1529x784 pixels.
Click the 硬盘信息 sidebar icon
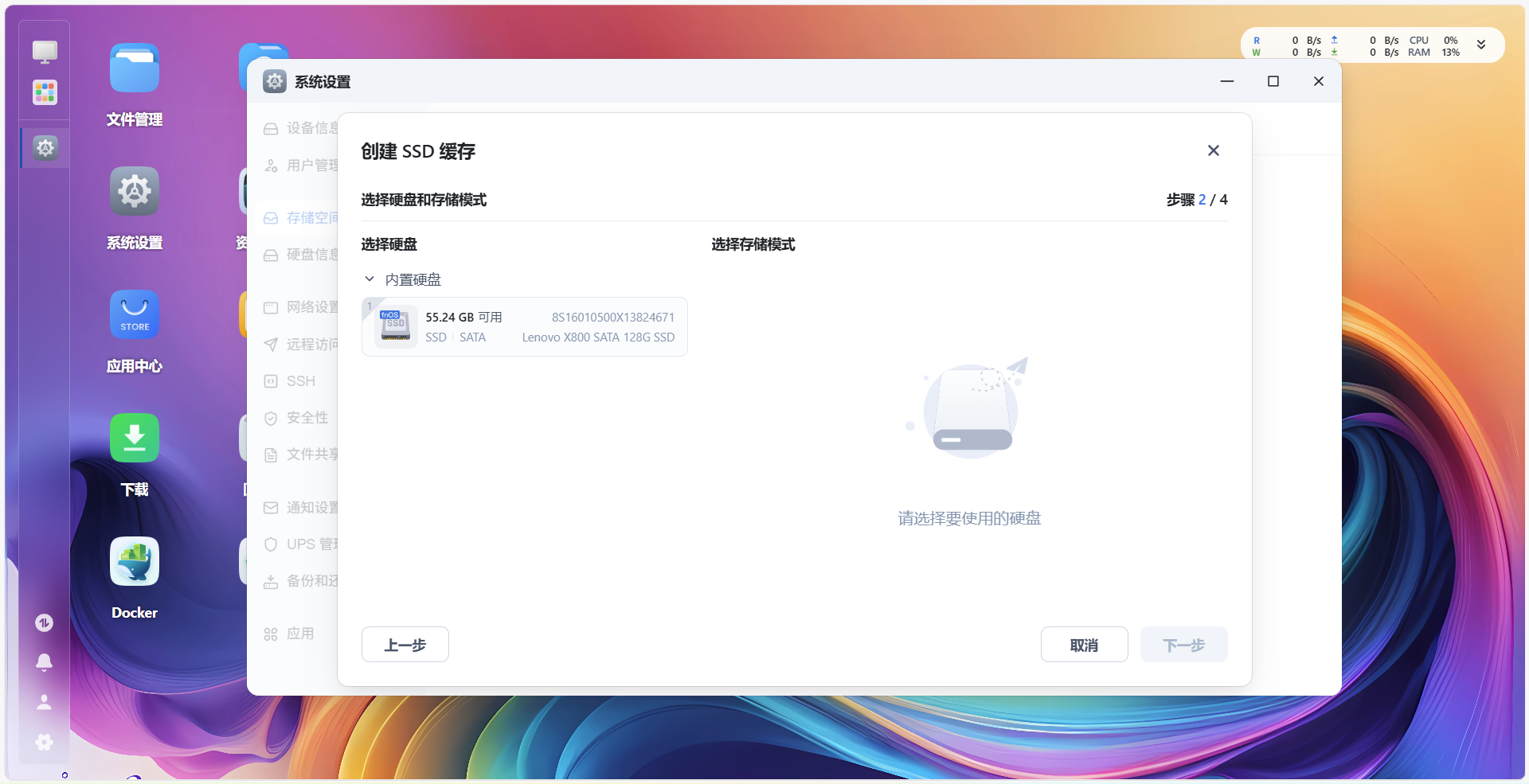click(271, 255)
